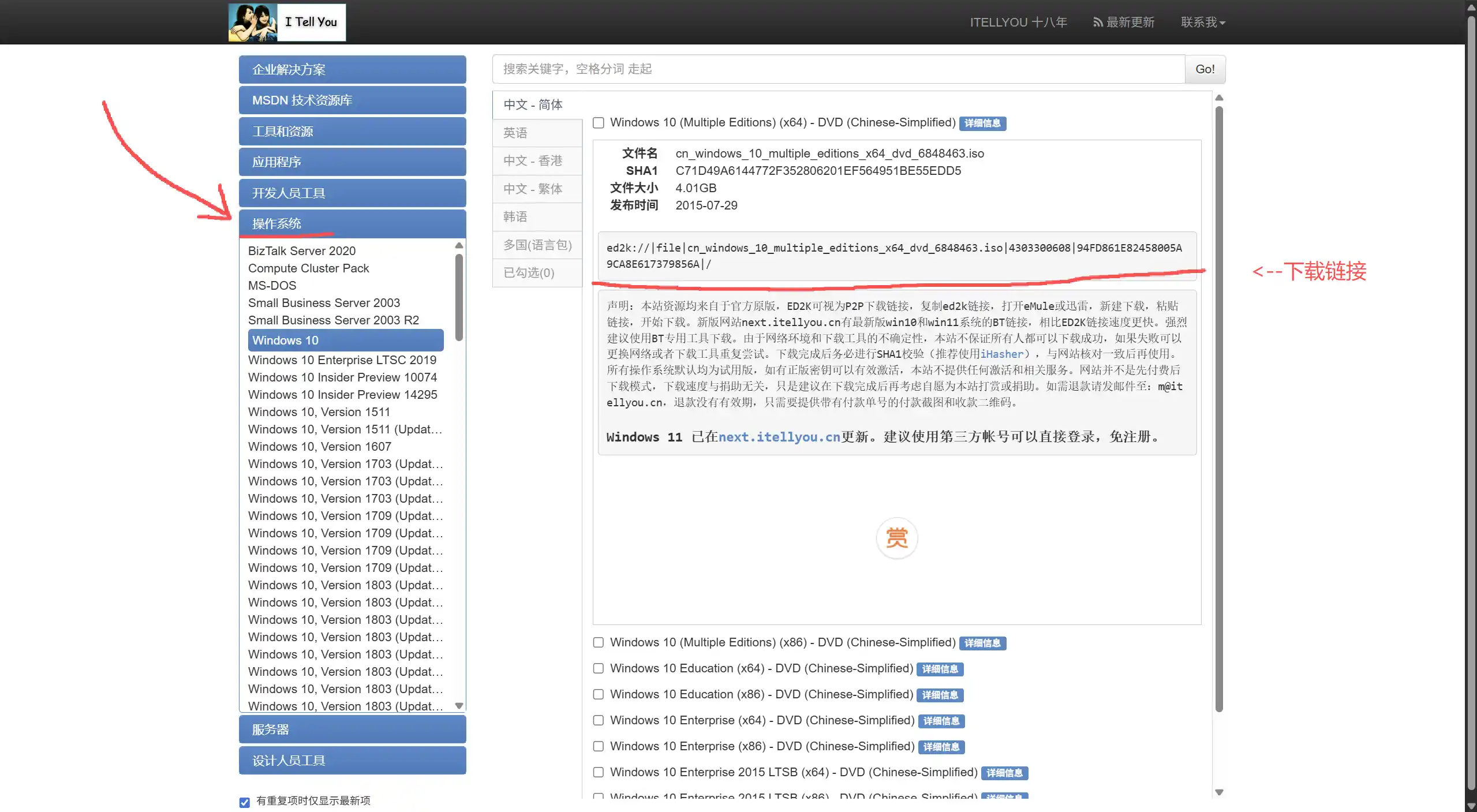Click 详细信息 badge for Windows 10 Education x64
Screen dimensions: 1477x812
click(940, 669)
